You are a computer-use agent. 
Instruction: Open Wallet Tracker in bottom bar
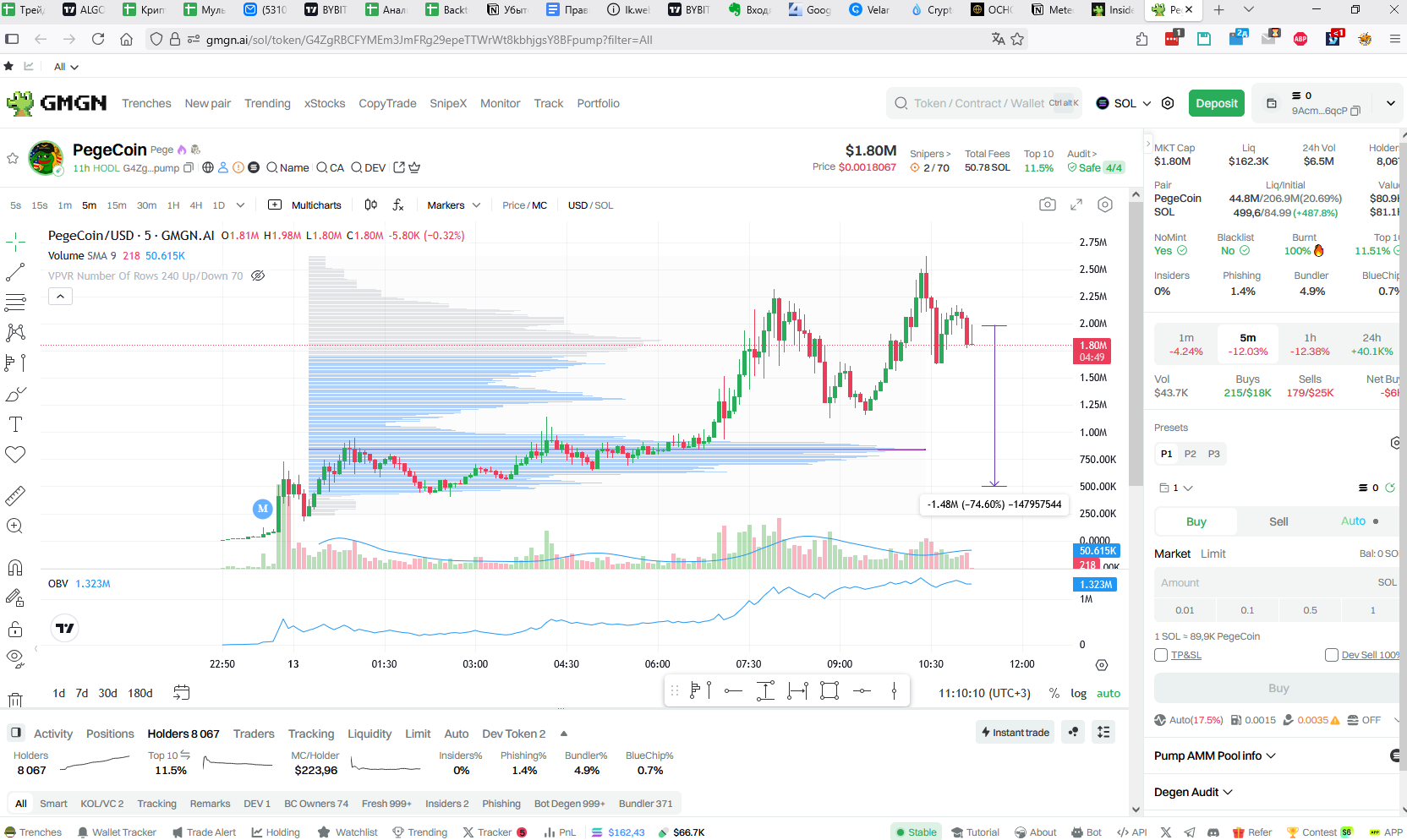pos(117,832)
